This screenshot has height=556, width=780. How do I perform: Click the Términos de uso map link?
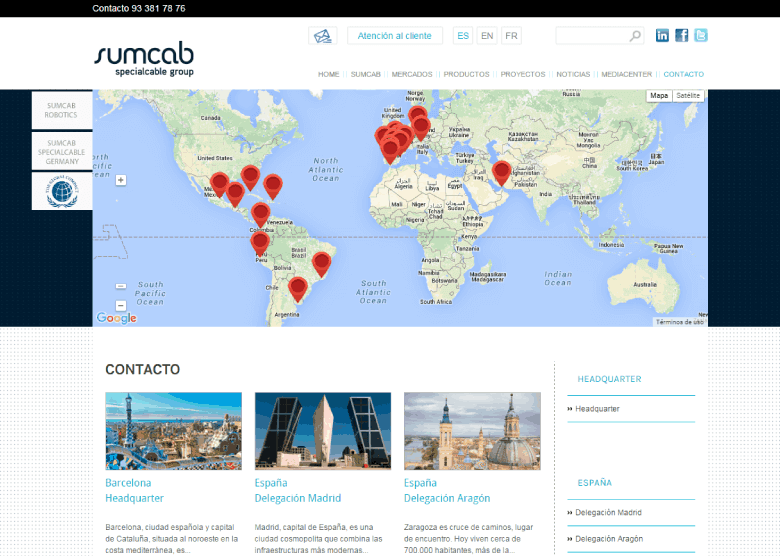pos(680,322)
